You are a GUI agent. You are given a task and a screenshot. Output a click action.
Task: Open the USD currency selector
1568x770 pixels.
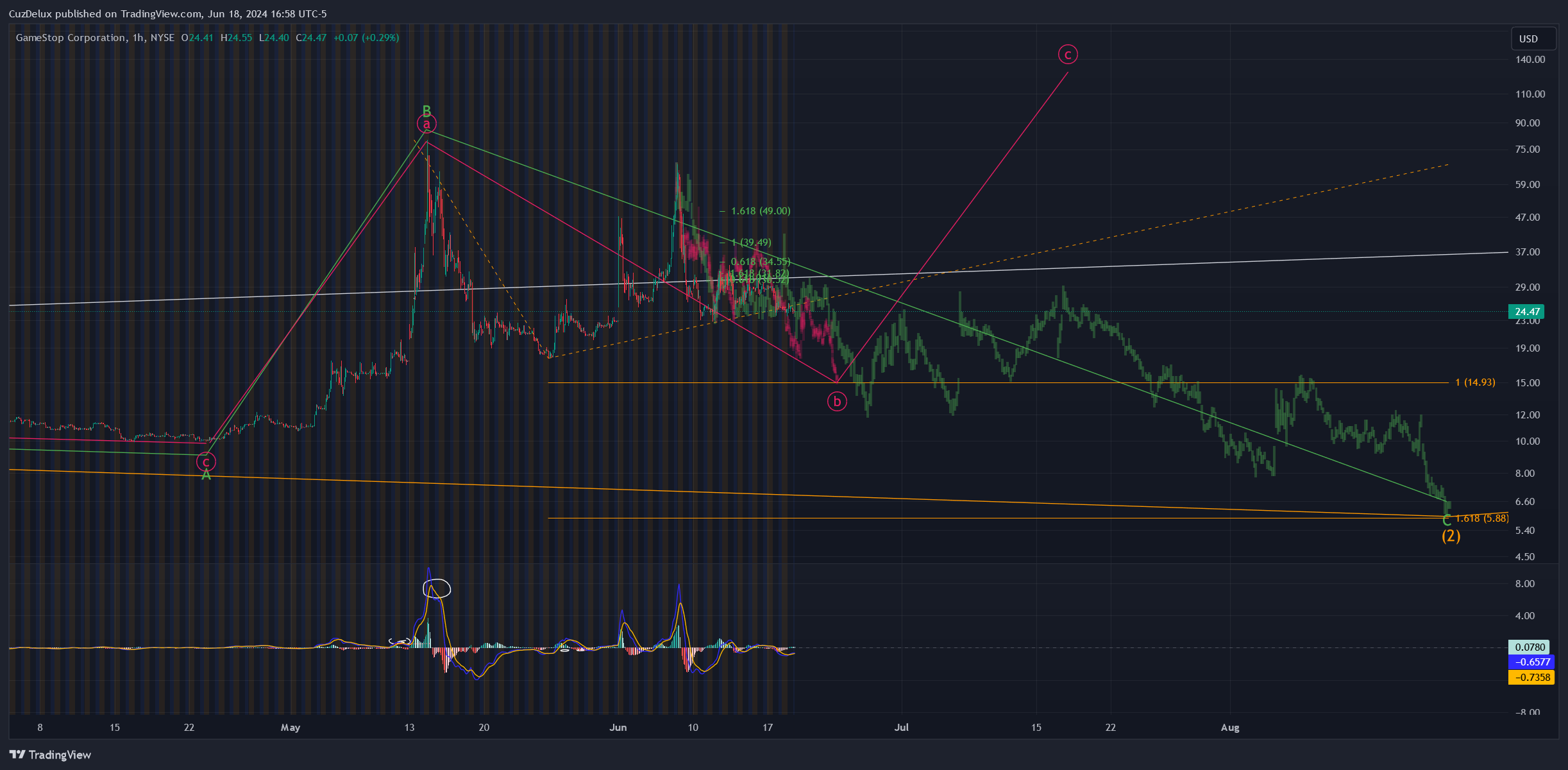click(x=1533, y=38)
